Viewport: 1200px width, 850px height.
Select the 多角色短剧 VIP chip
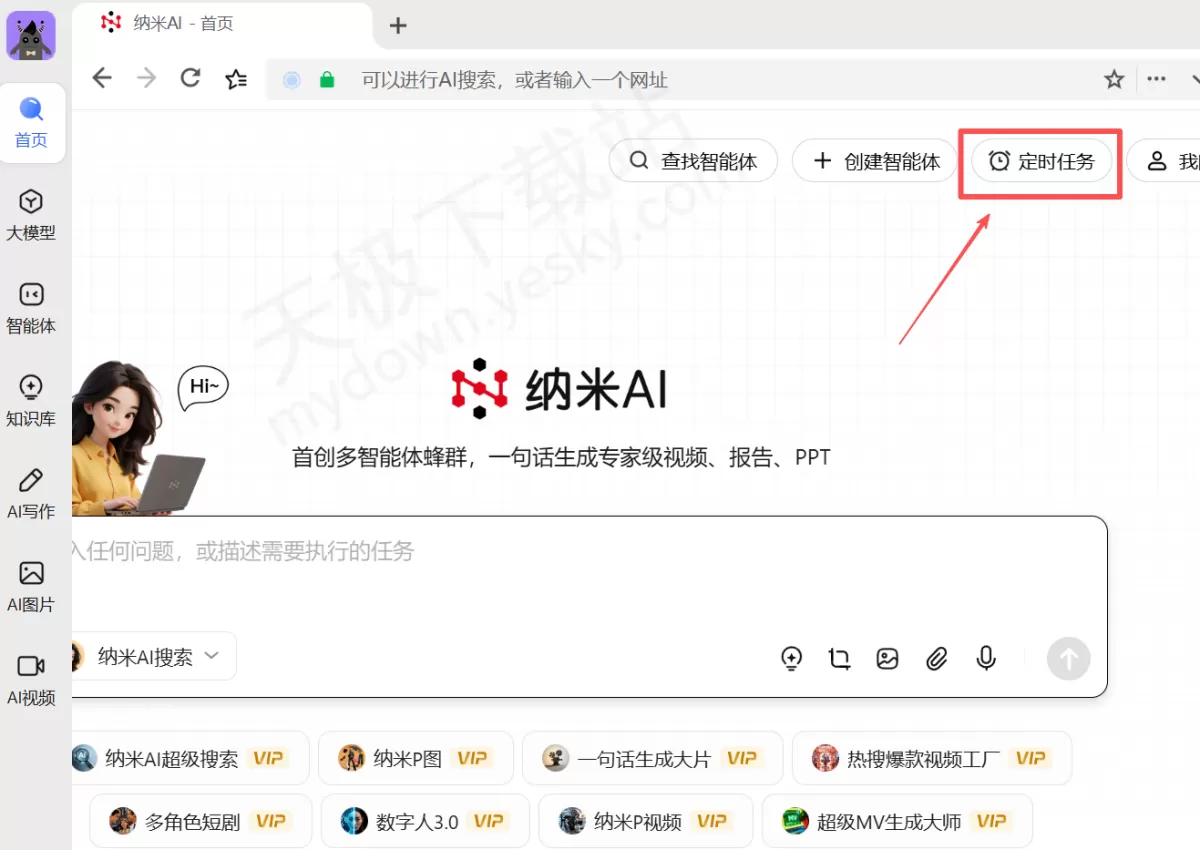pos(201,821)
